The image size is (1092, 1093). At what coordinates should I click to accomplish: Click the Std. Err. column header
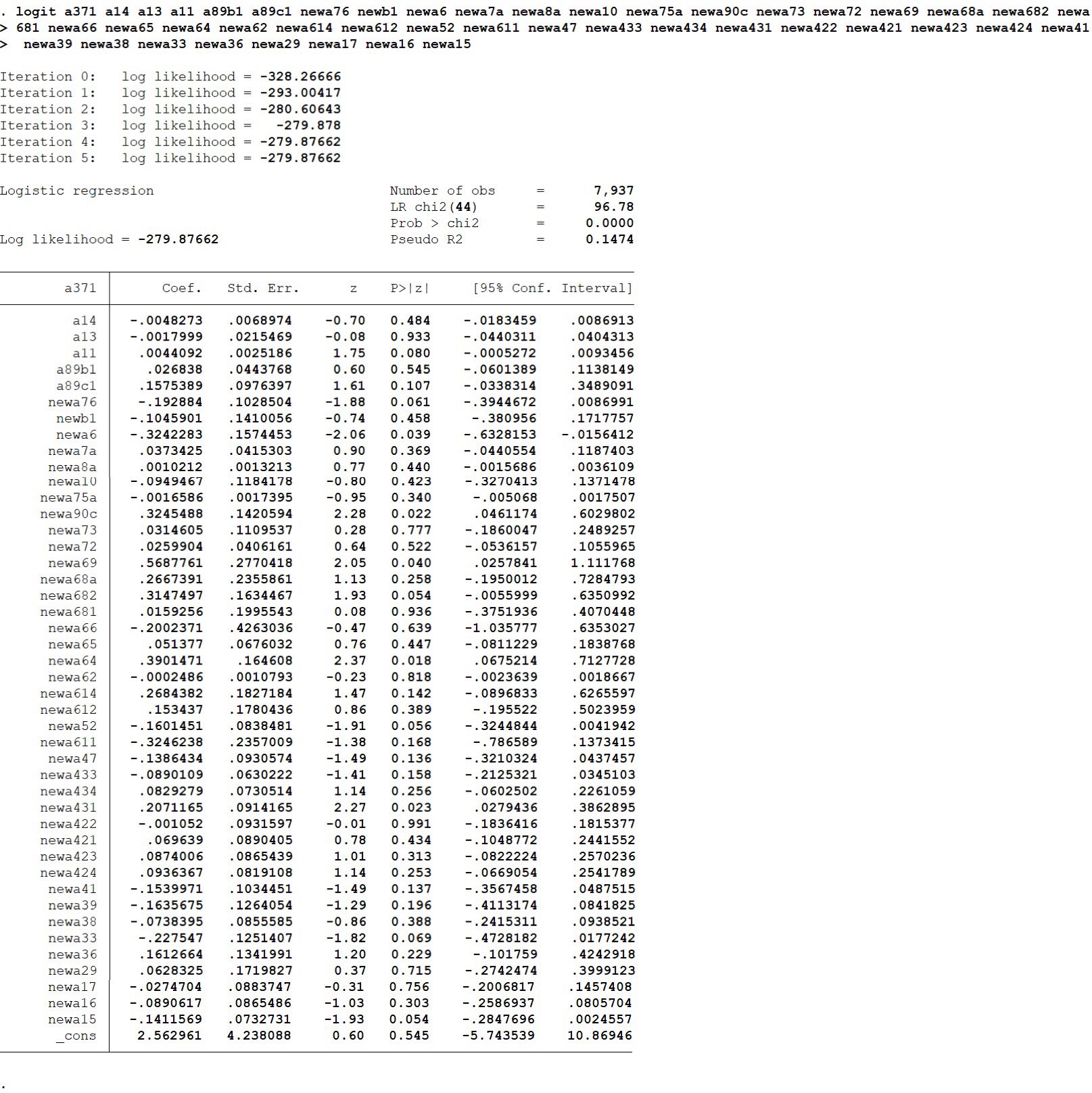263,288
